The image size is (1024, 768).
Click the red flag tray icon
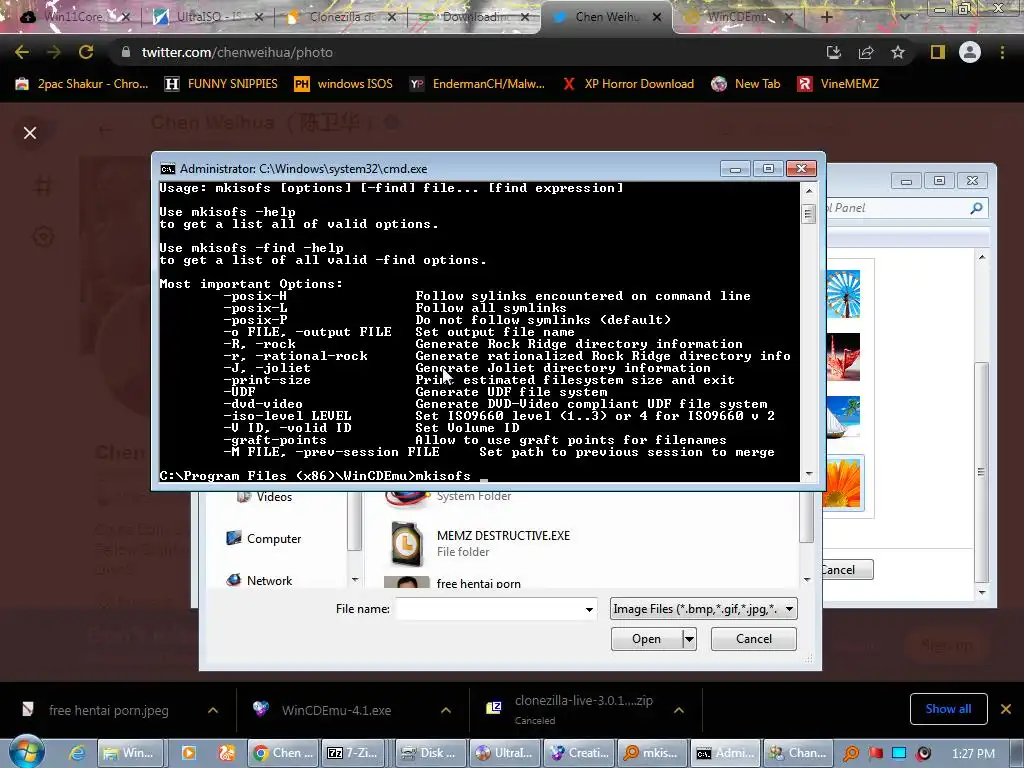(x=875, y=754)
